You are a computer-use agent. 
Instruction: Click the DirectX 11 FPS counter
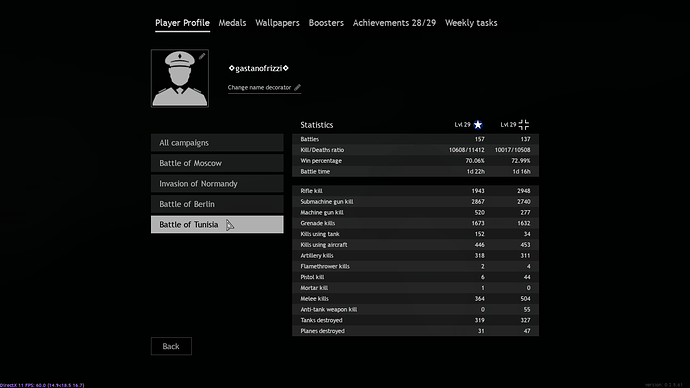[x=42, y=385]
